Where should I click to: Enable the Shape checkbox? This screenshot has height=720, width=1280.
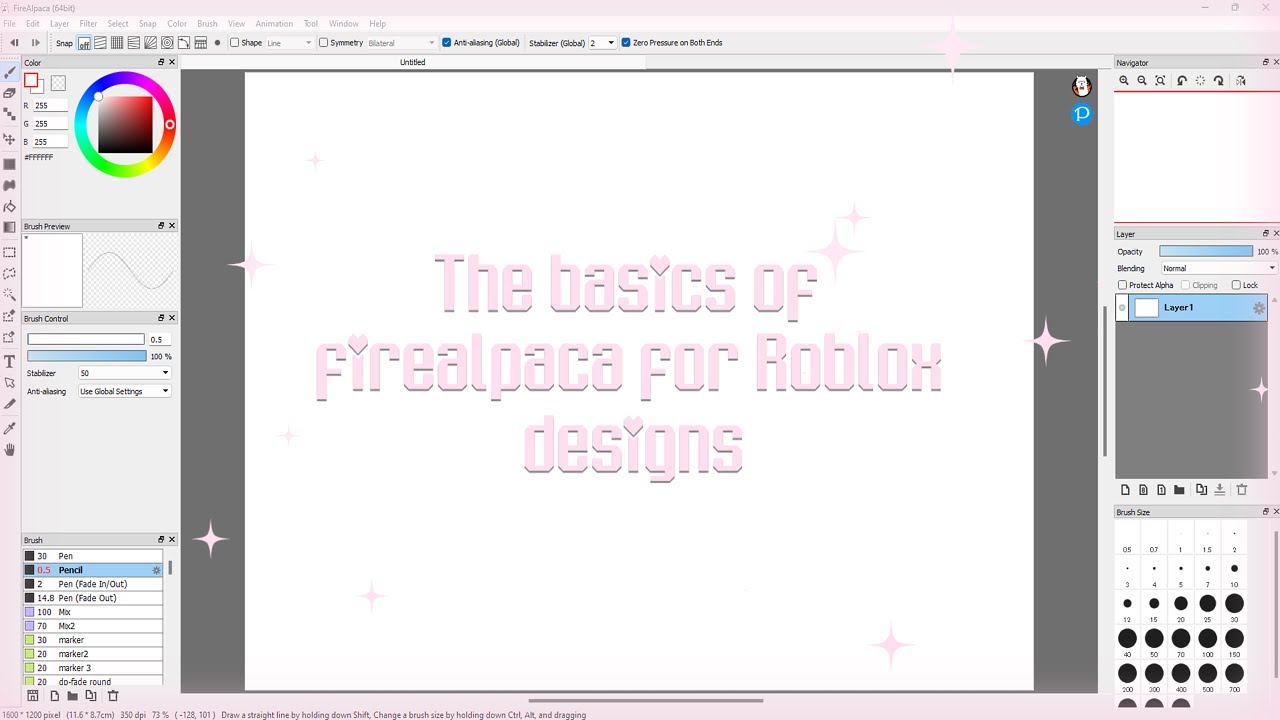click(234, 43)
